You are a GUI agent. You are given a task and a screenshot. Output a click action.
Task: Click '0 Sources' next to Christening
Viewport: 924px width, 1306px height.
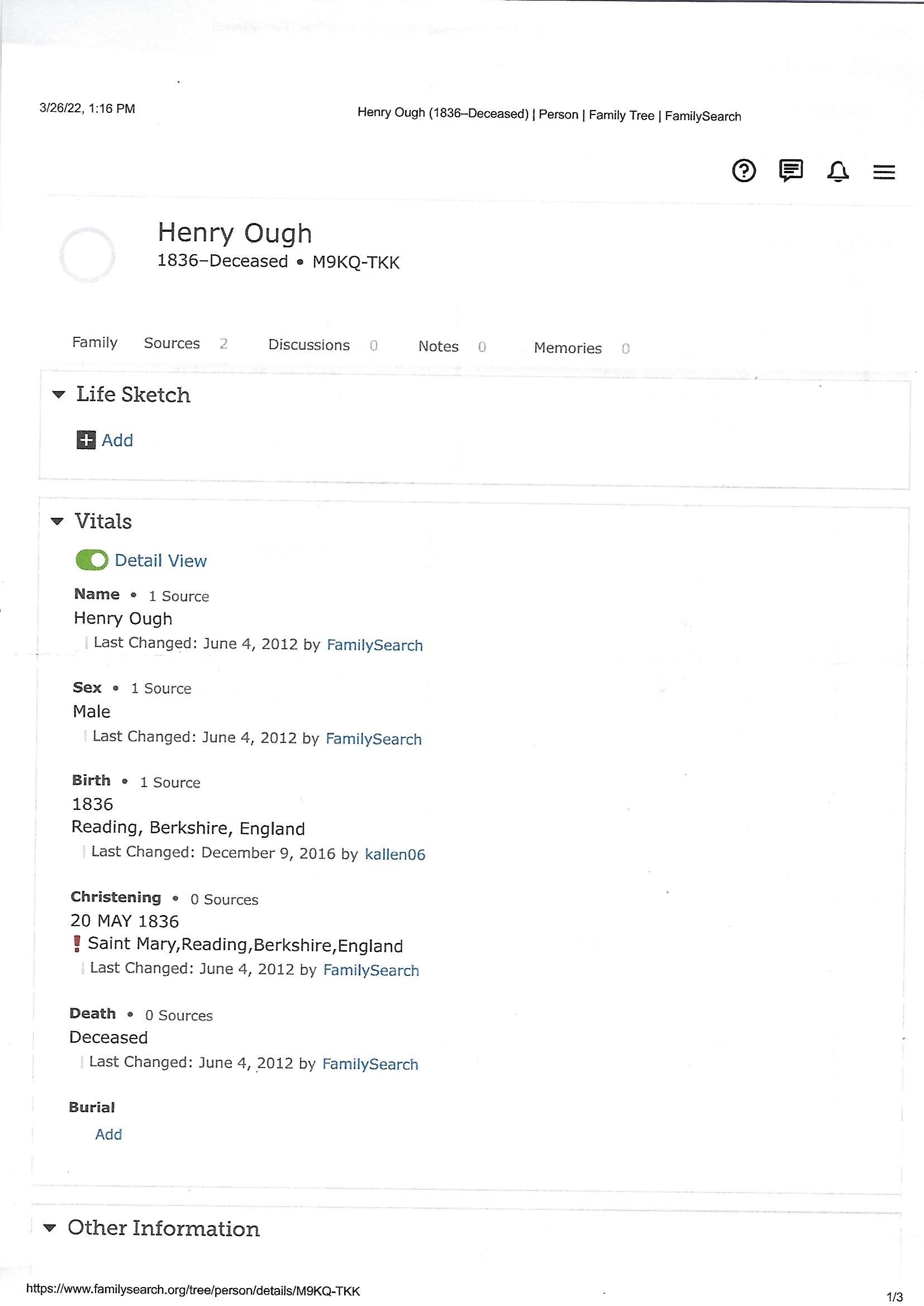tap(224, 899)
